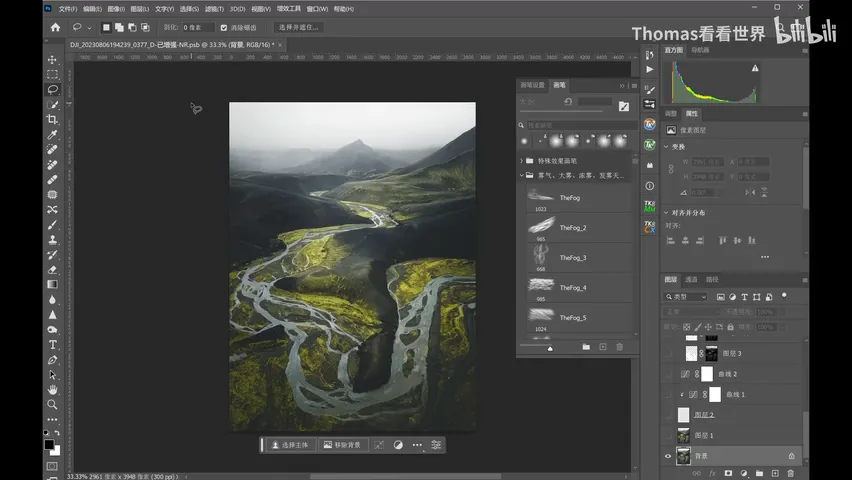Switch to the 导航器 tab
Image resolution: width=852 pixels, height=480 pixels.
click(700, 50)
